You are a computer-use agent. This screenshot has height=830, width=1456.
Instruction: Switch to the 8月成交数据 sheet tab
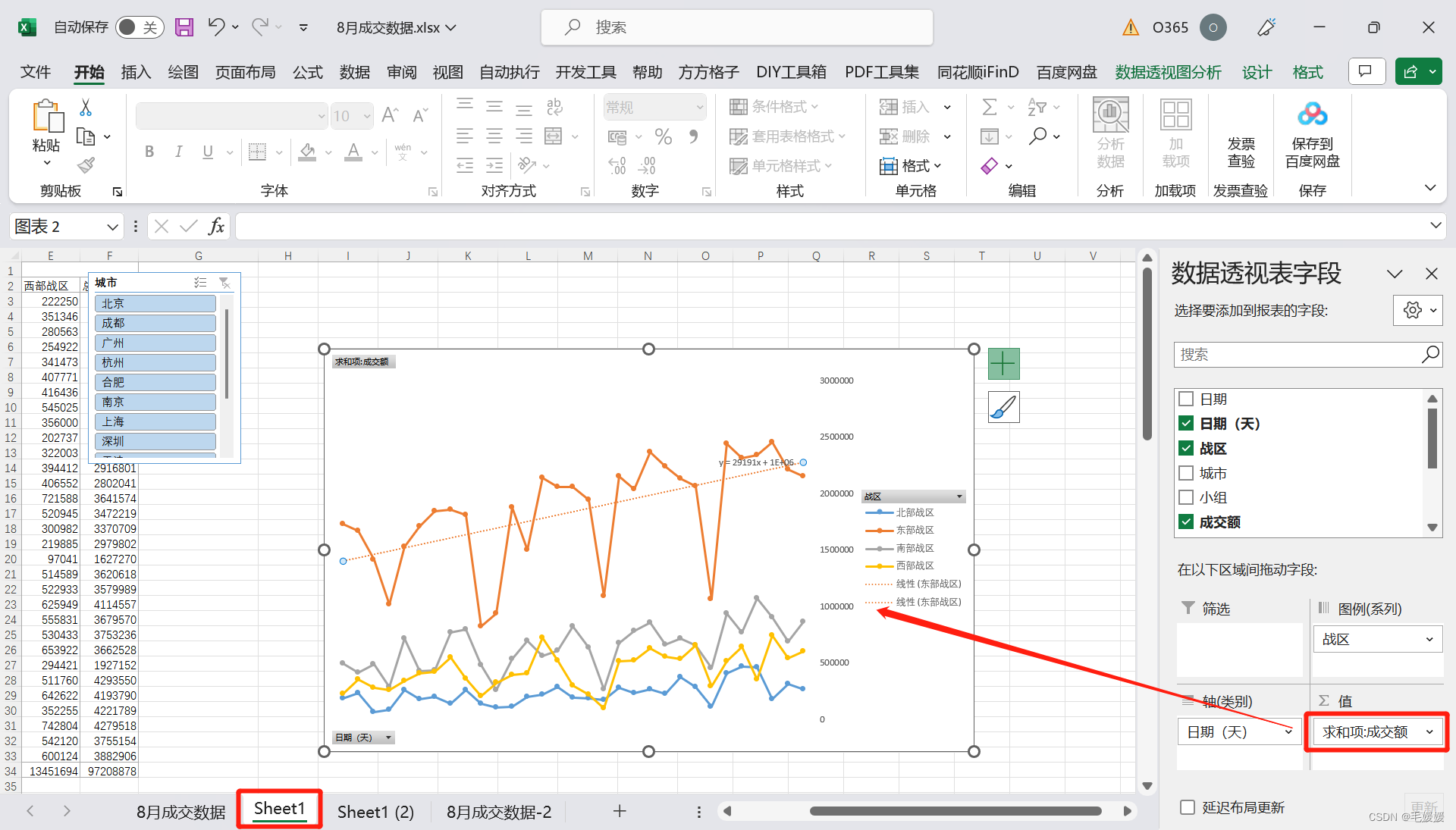(x=180, y=812)
